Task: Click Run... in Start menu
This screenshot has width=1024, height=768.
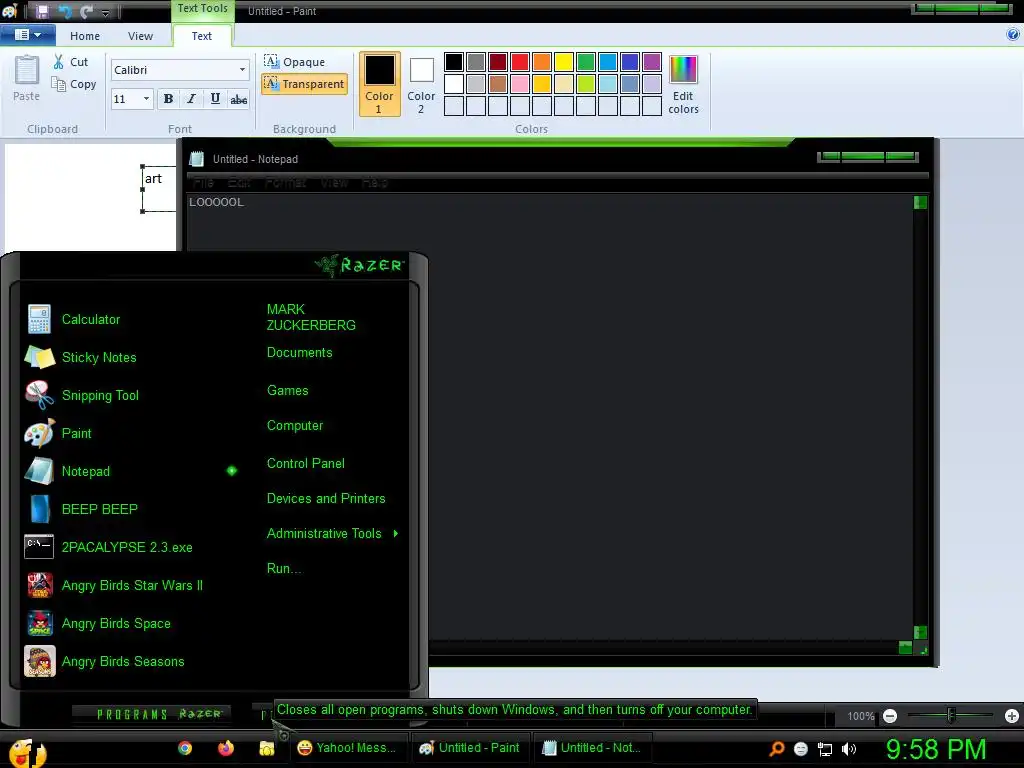Action: click(x=284, y=569)
